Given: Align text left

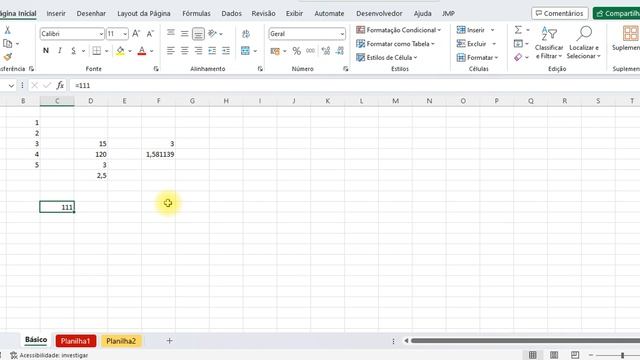Looking at the screenshot, I should pos(171,51).
